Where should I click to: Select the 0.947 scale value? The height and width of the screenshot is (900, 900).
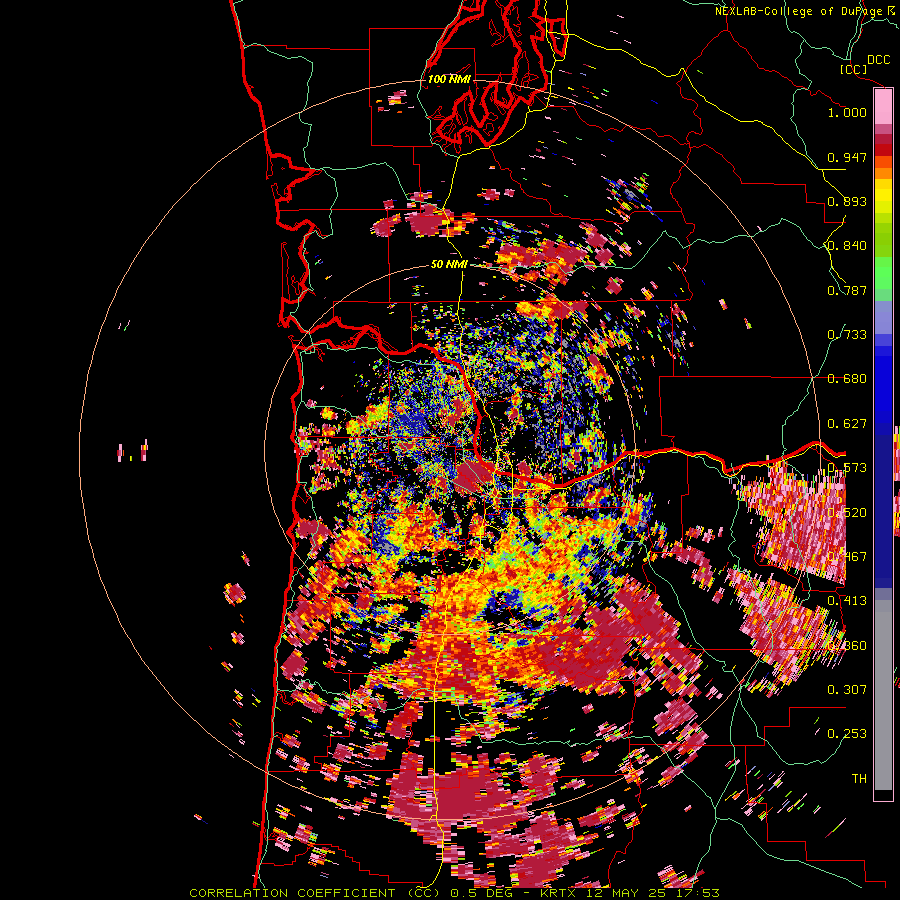847,157
